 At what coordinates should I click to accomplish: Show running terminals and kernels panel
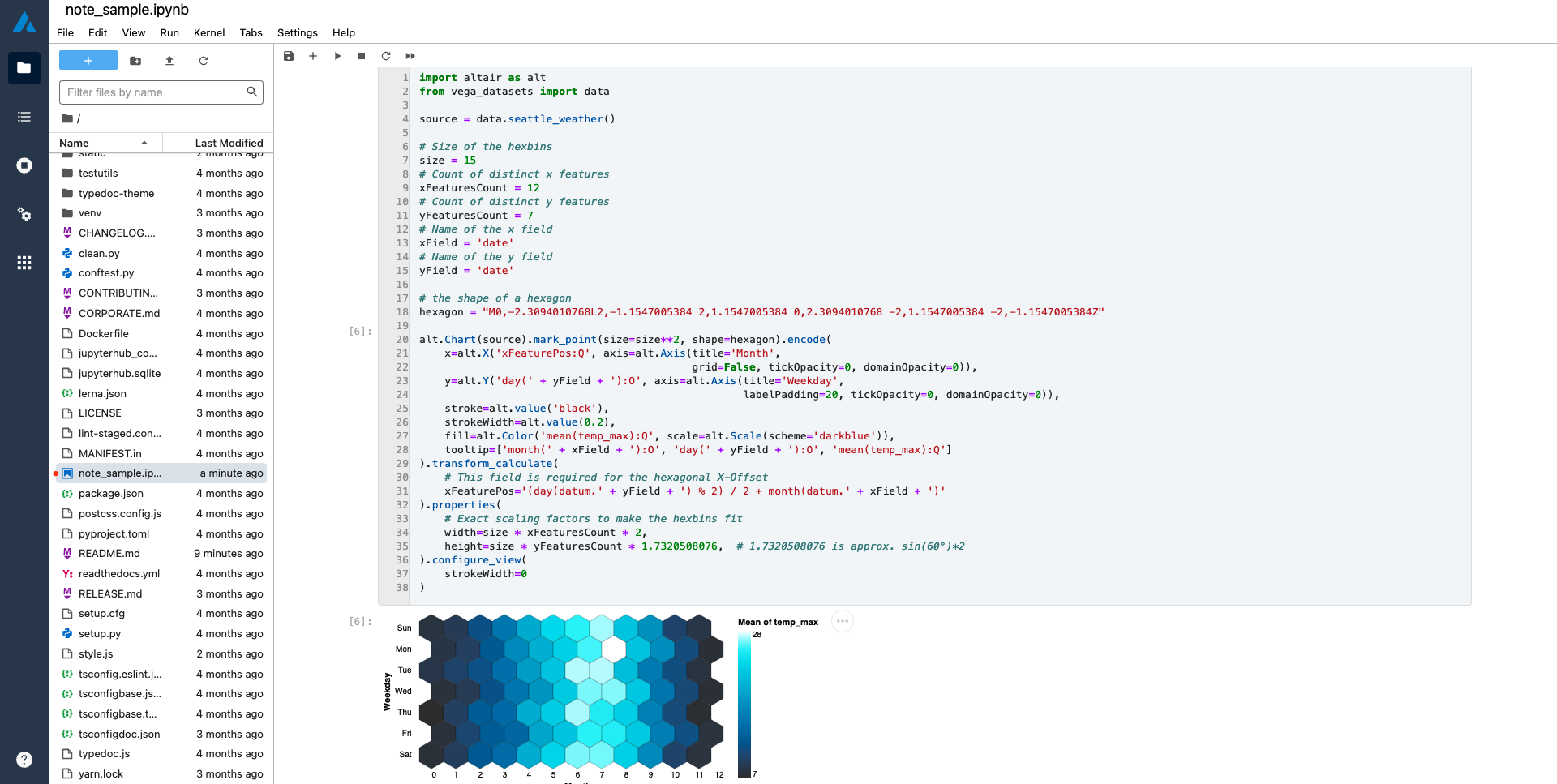coord(24,165)
